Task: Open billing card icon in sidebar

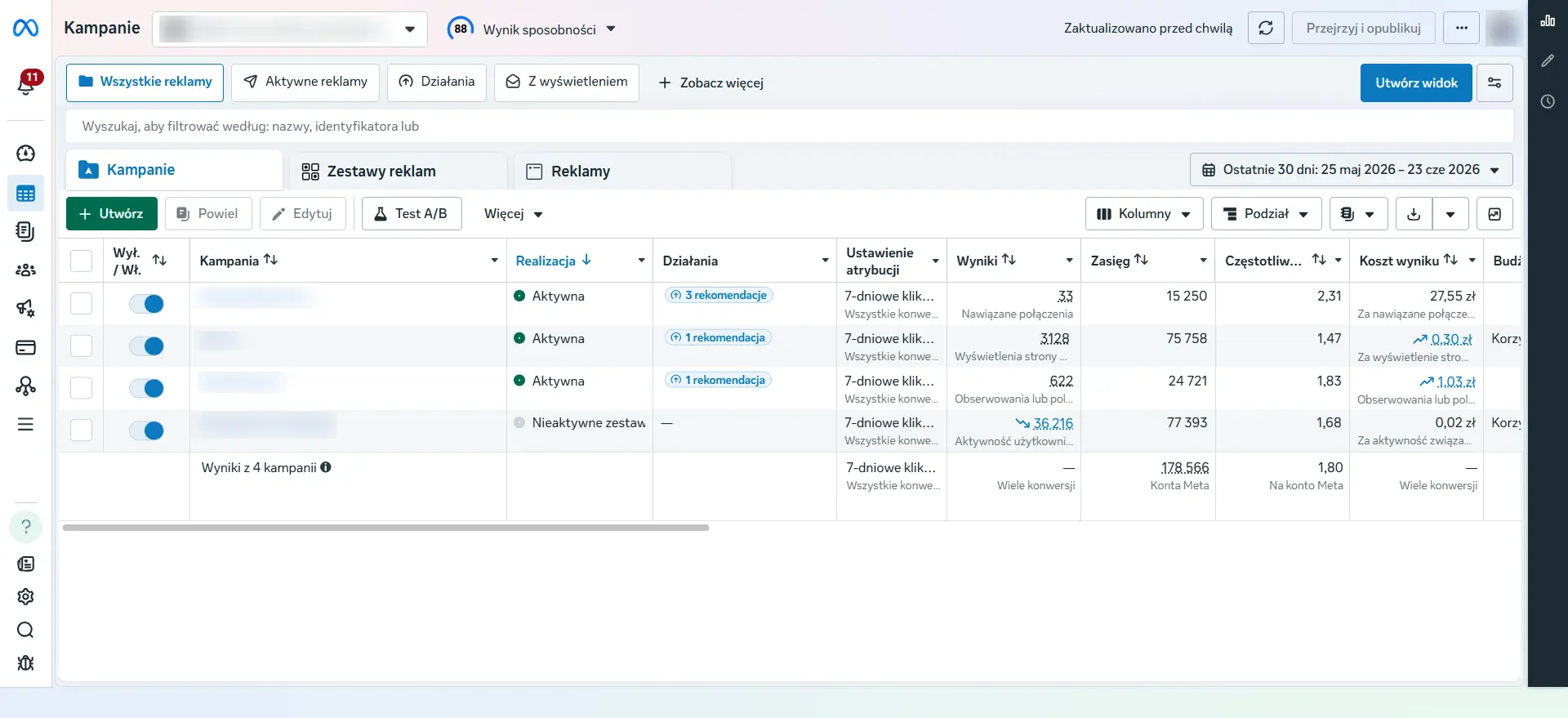Action: [x=25, y=348]
